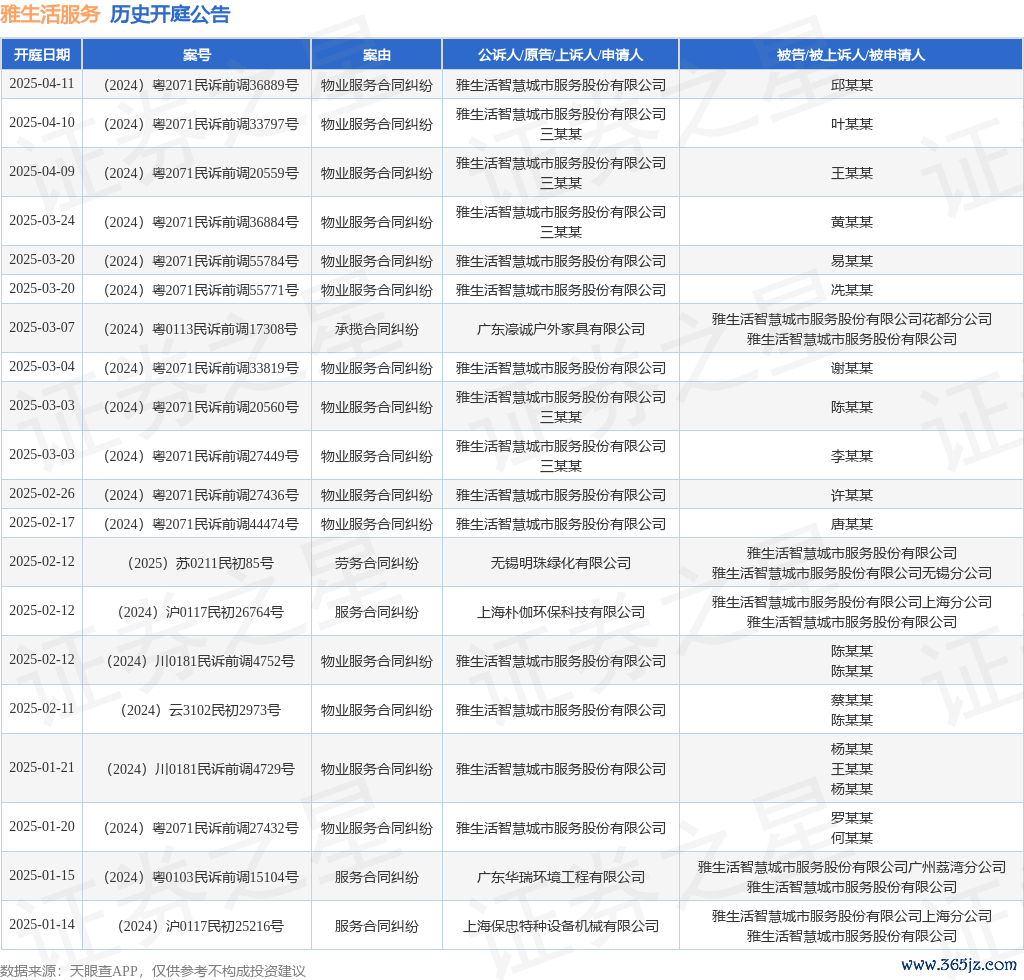This screenshot has height=980, width=1024.
Task: Click case number 粤2071民诉前调55771号
Action: click(x=200, y=290)
